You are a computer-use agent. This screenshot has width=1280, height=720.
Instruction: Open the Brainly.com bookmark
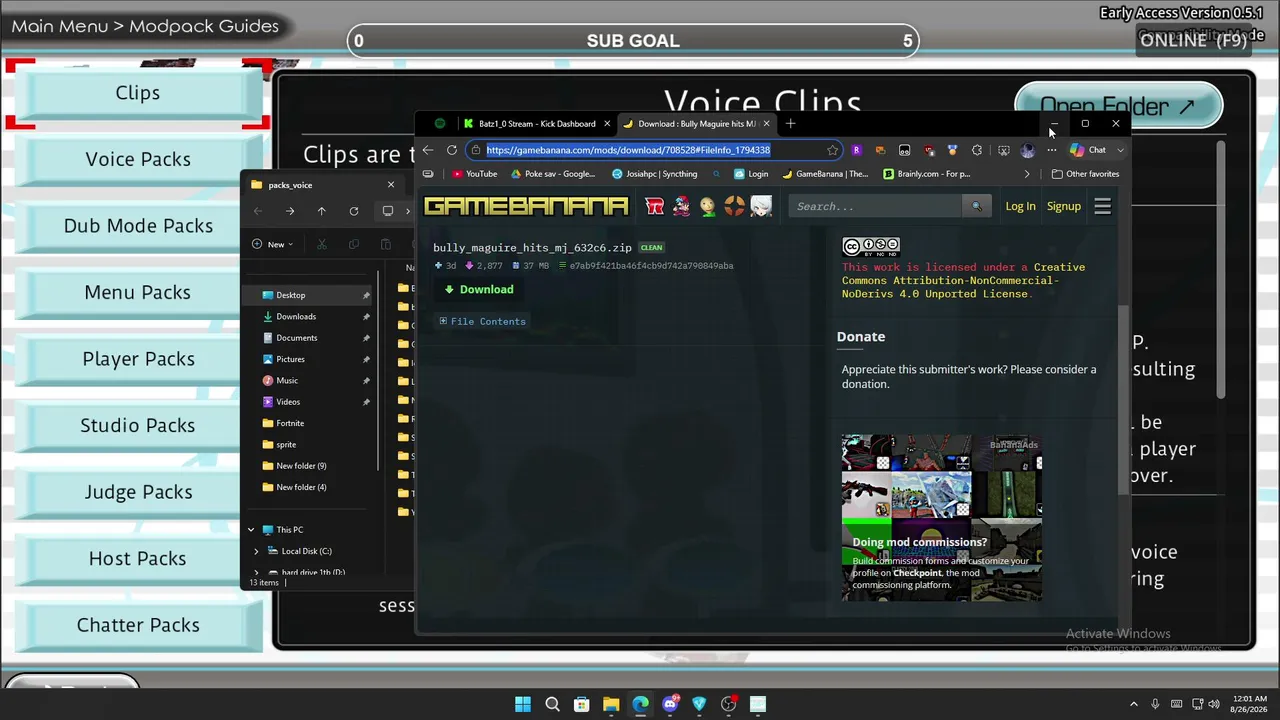[x=926, y=174]
